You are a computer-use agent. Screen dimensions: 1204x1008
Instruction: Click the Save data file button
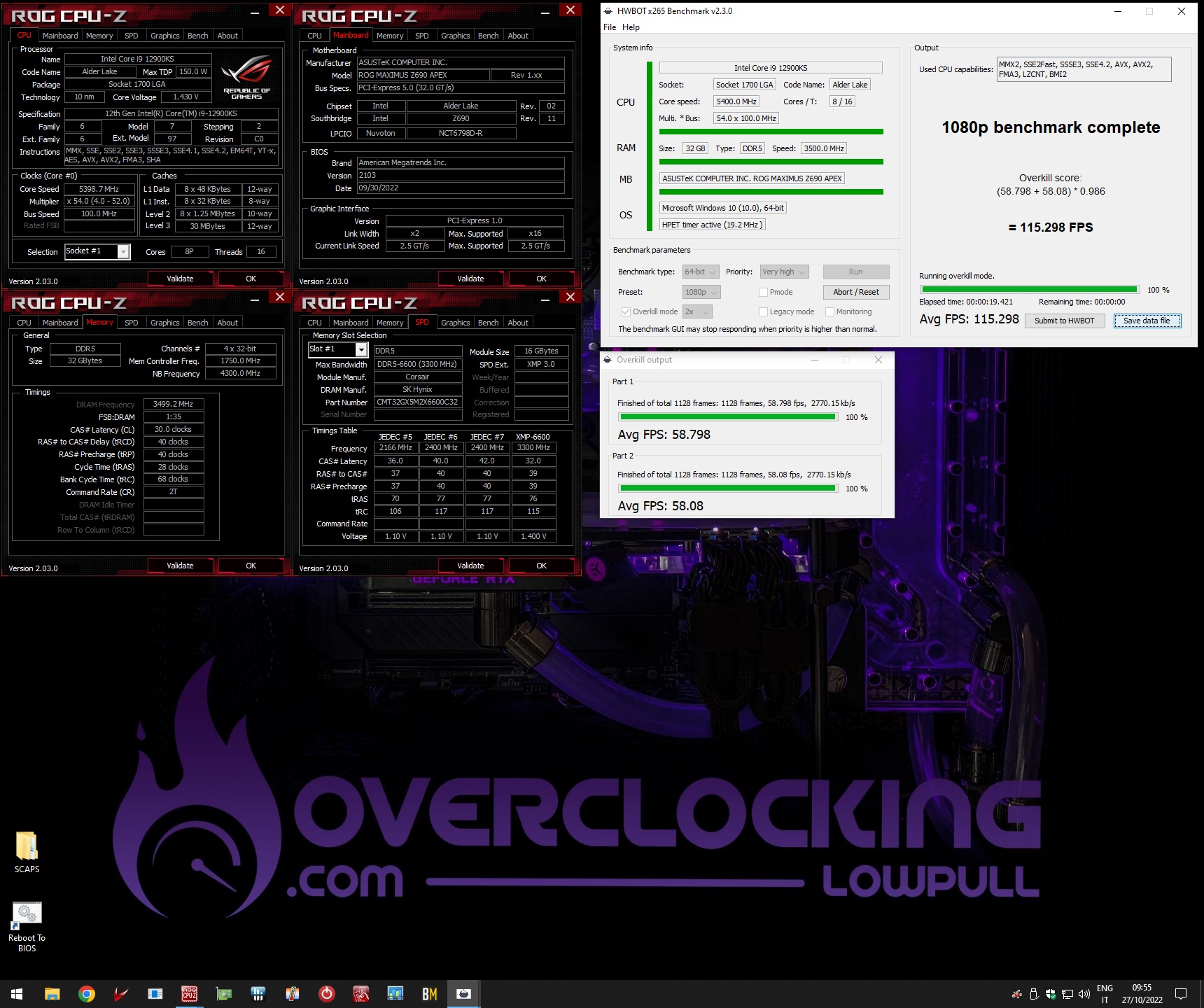pos(1147,321)
